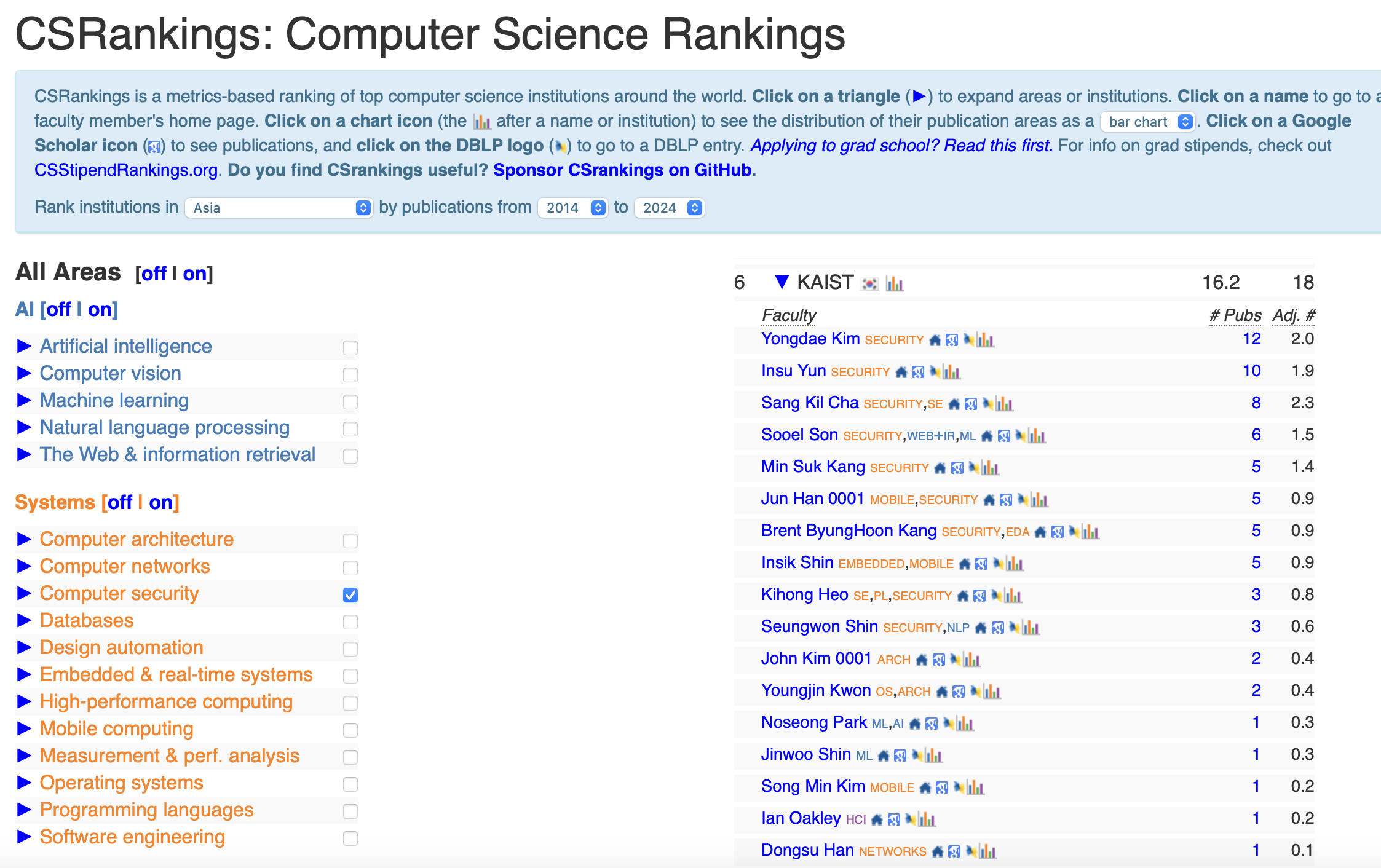Enable the Machine learning checkbox

tap(350, 401)
